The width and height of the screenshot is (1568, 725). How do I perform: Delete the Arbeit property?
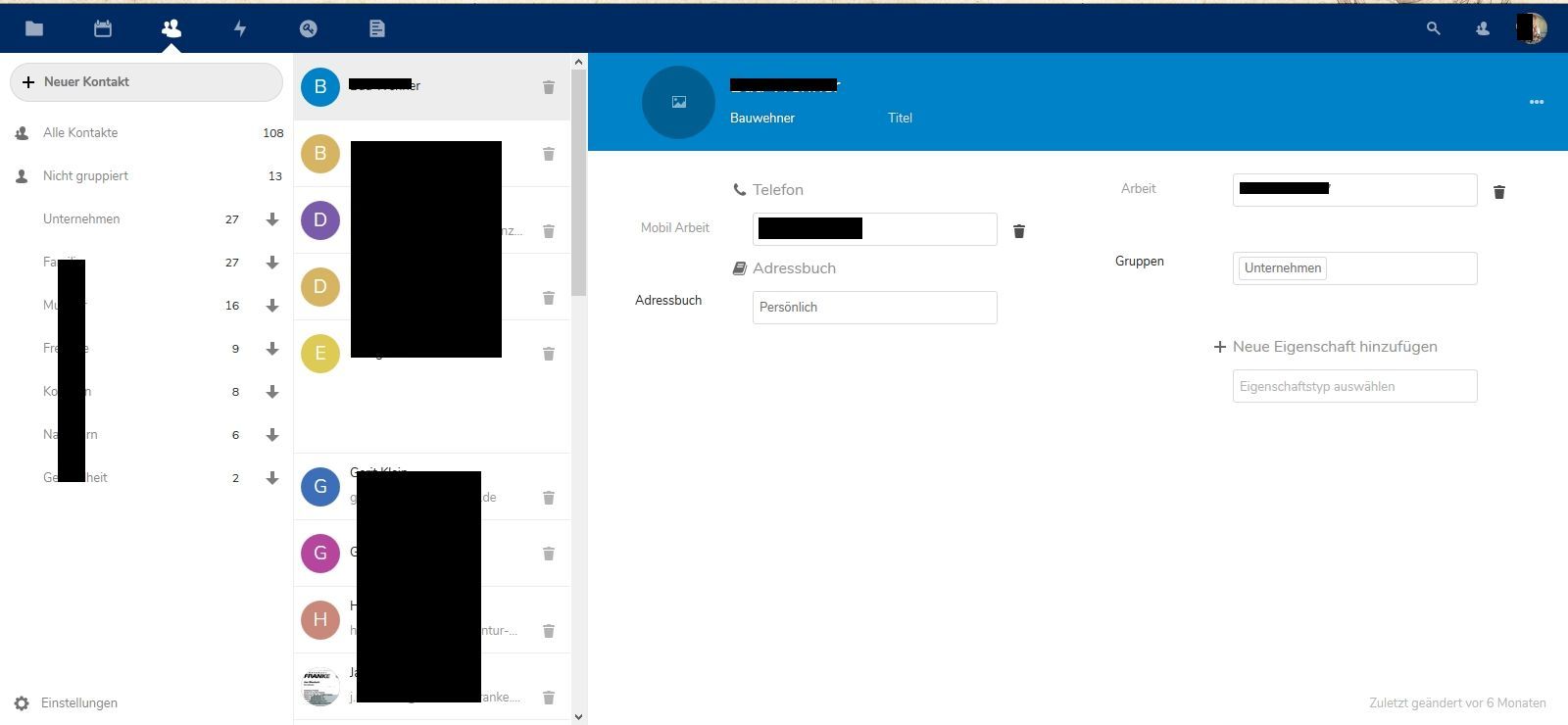[x=1499, y=192]
